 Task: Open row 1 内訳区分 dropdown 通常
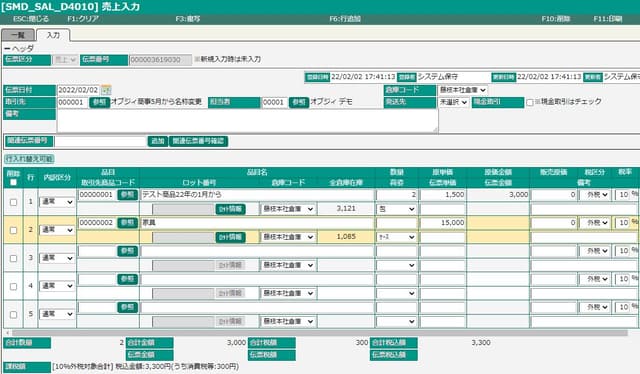tap(57, 202)
